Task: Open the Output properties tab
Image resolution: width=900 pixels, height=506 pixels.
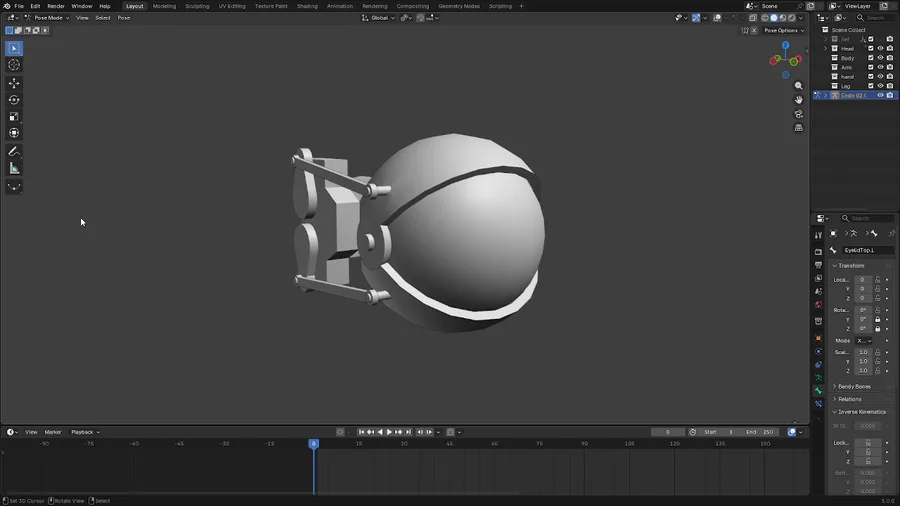Action: click(x=818, y=265)
